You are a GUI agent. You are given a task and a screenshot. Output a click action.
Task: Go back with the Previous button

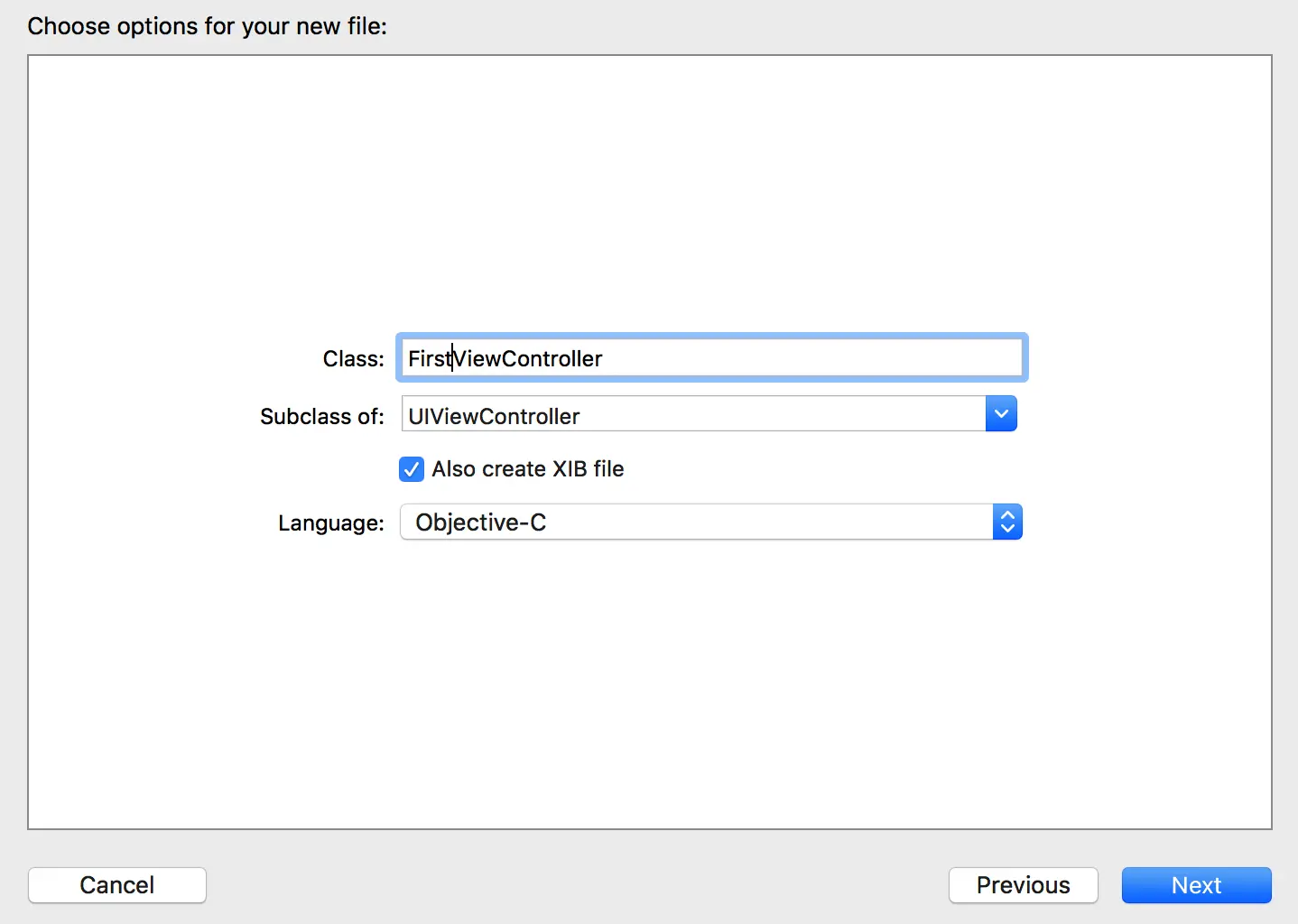click(x=1024, y=885)
